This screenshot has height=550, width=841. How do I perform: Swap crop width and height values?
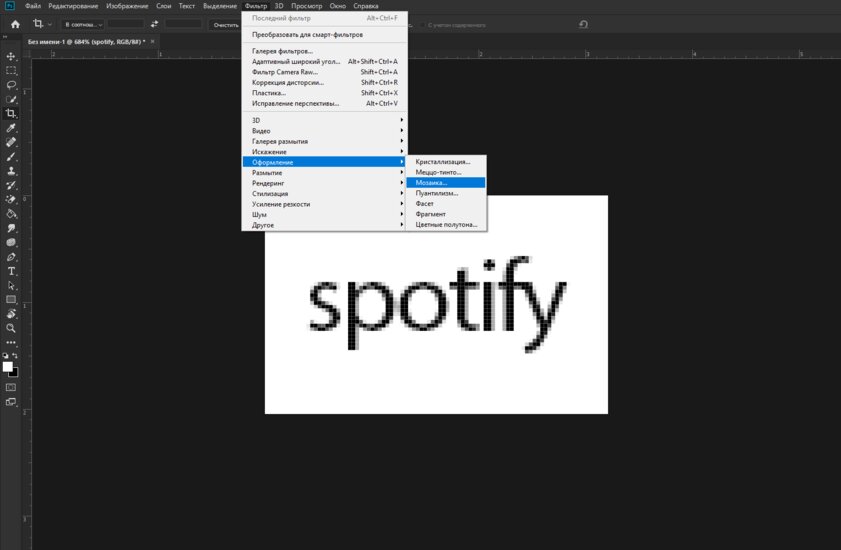[154, 24]
